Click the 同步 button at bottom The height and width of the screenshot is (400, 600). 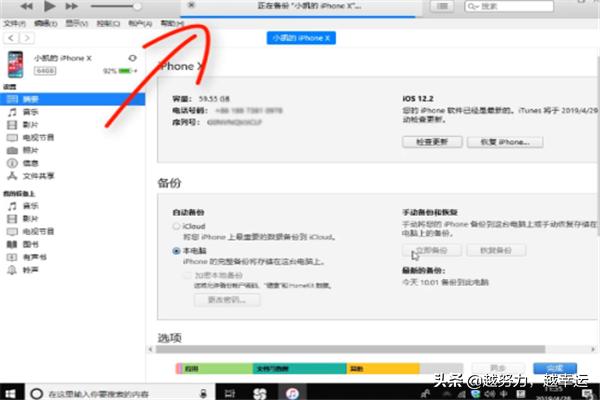(497, 368)
